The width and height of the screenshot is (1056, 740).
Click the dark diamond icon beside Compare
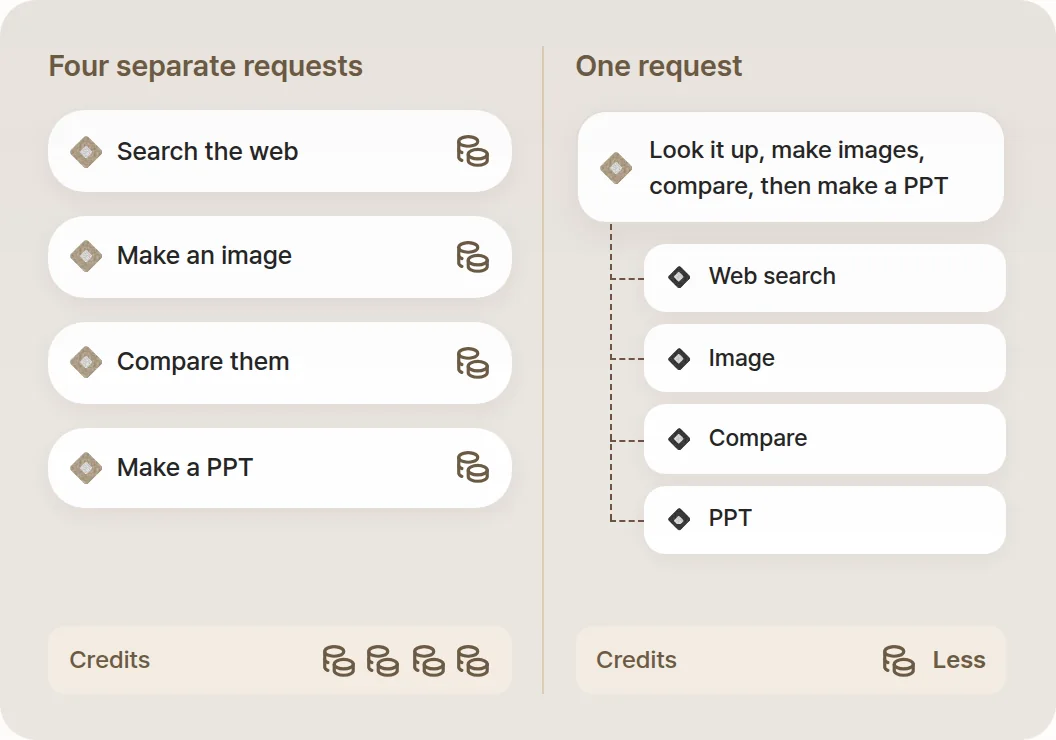coord(679,439)
